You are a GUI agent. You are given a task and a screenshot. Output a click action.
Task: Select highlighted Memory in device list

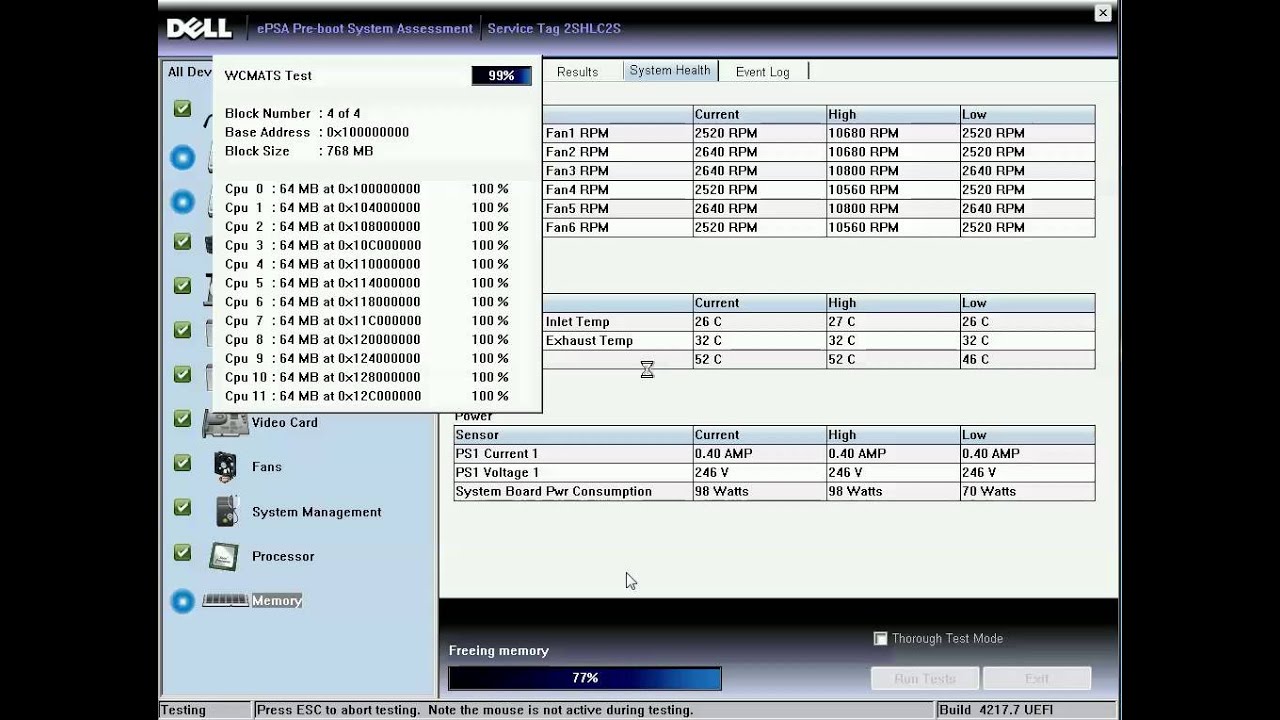pos(277,601)
